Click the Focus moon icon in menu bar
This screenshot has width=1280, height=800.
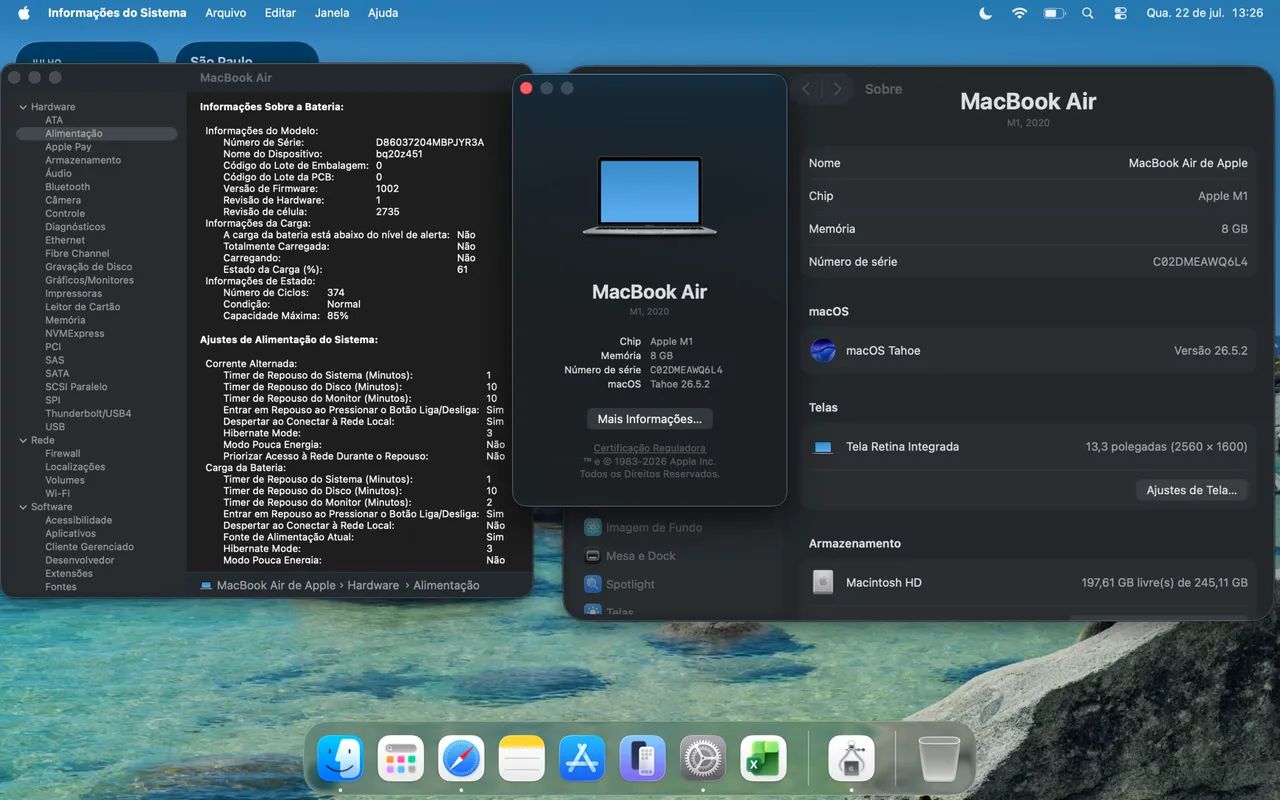coord(986,13)
